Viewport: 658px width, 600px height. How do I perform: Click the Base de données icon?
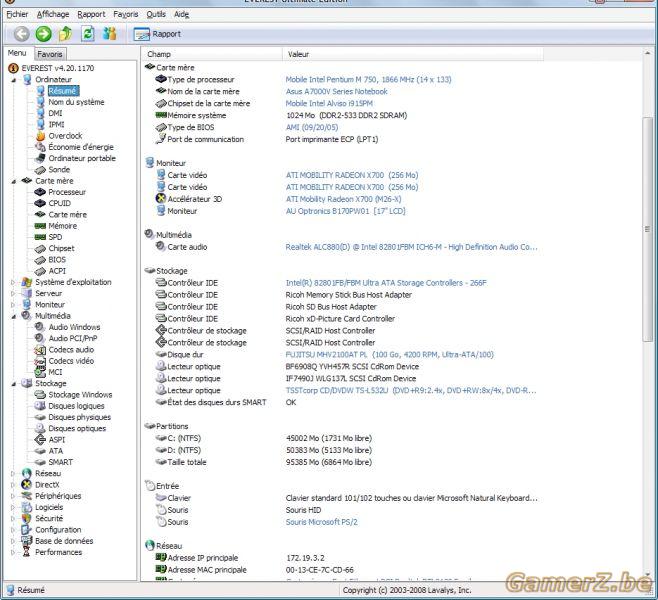pos(26,541)
